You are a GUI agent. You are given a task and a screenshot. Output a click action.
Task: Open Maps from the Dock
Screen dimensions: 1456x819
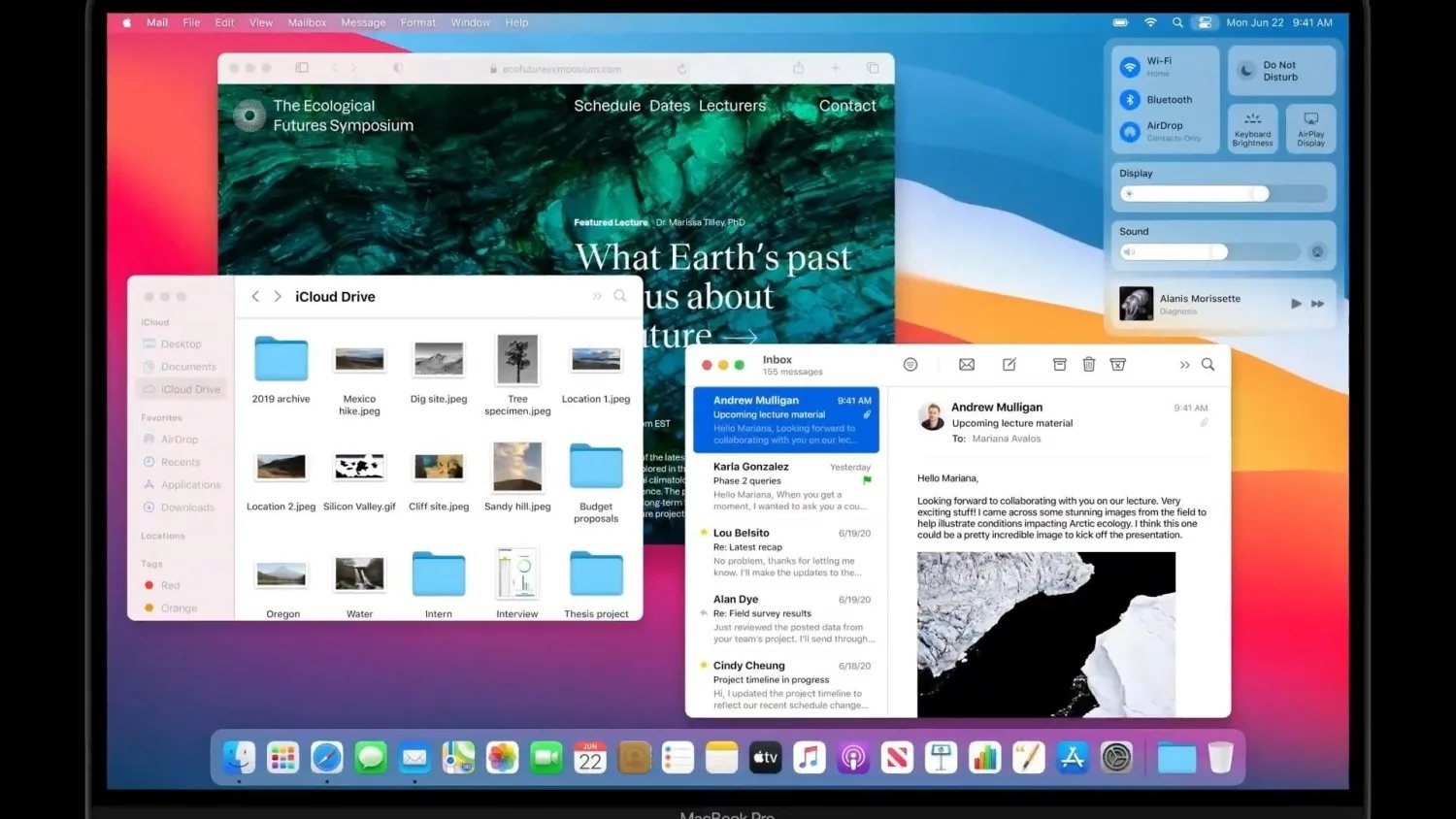(x=458, y=757)
